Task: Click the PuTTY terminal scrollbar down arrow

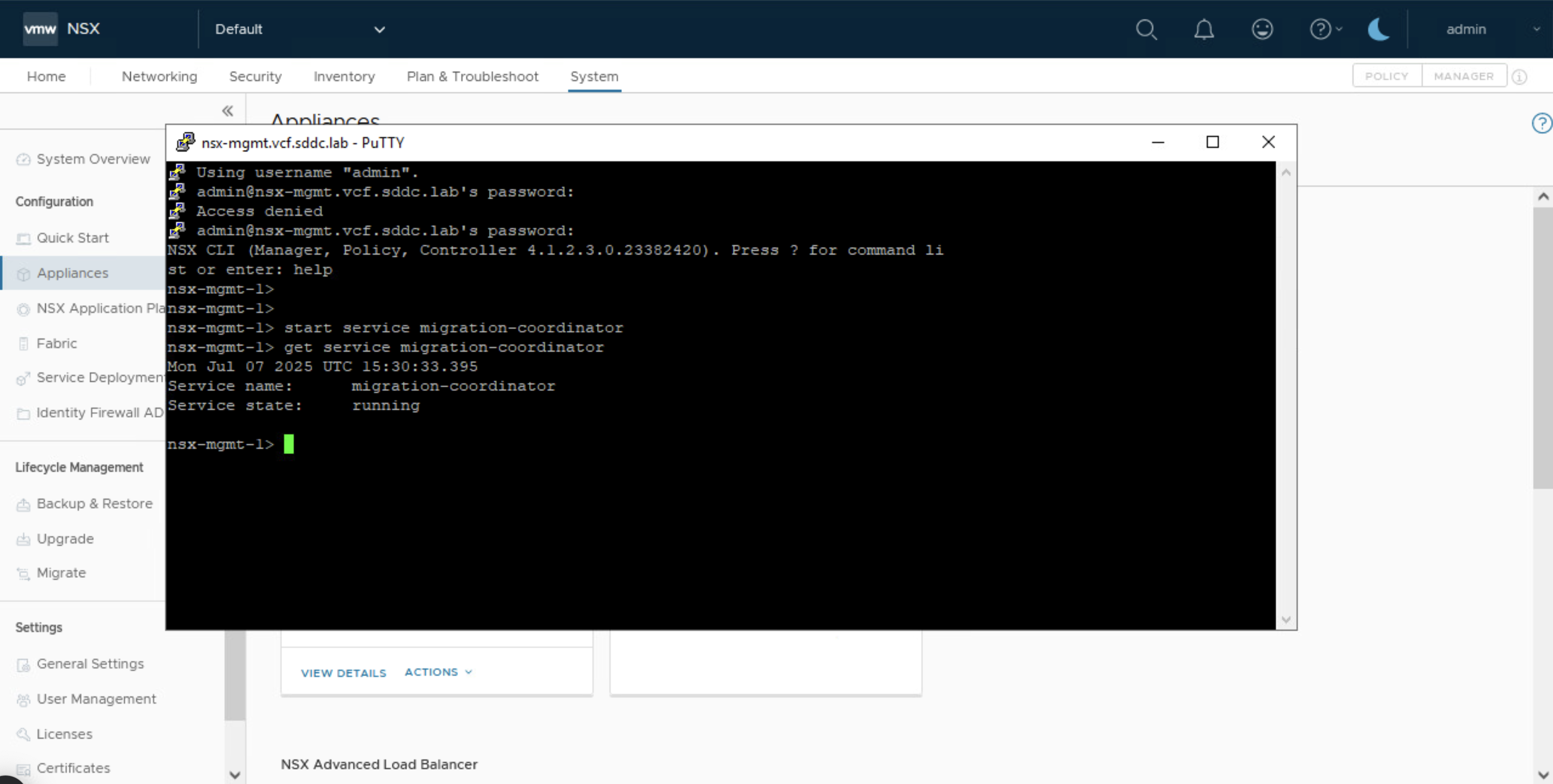Action: 1286,619
